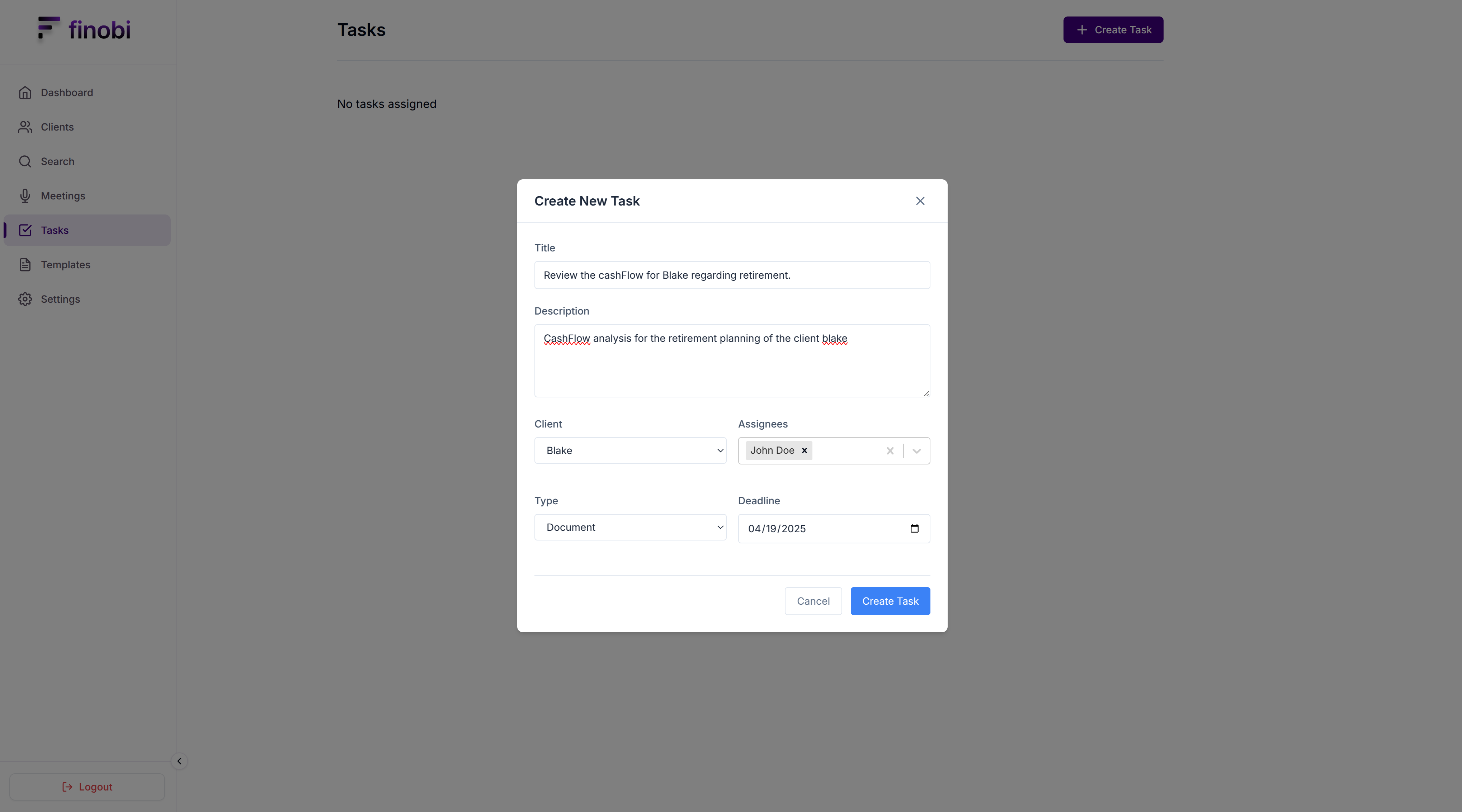Clear all assignees with the X icon
This screenshot has width=1462, height=812.
(890, 451)
